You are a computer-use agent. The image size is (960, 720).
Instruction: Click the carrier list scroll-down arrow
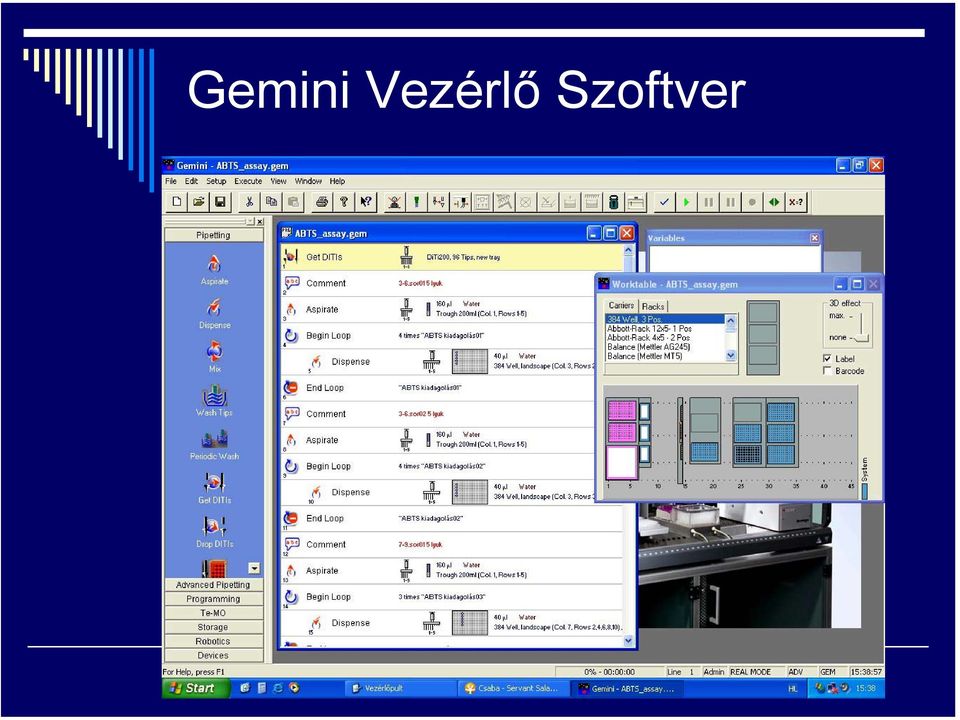[x=730, y=356]
